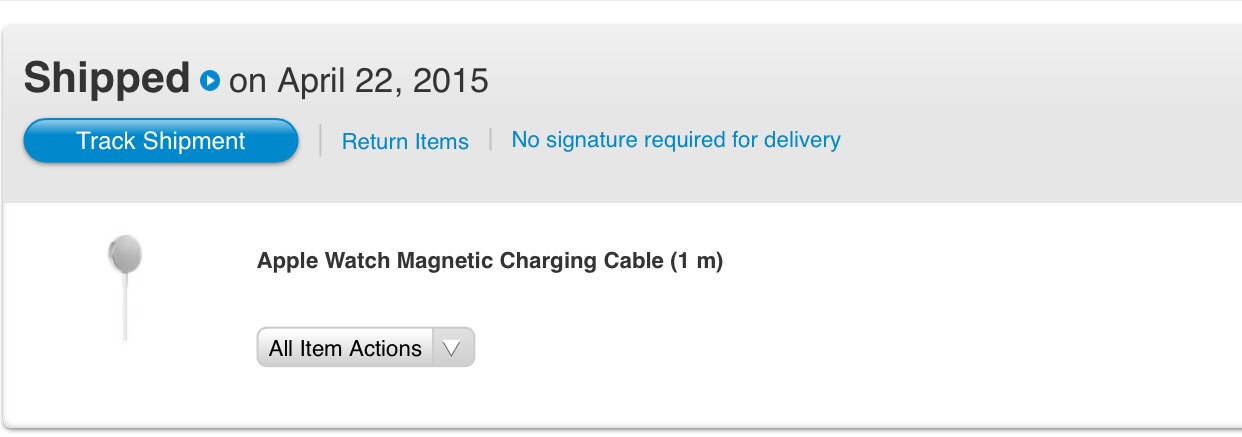Click the separator before No signature link
The image size is (1242, 437).
pos(490,140)
